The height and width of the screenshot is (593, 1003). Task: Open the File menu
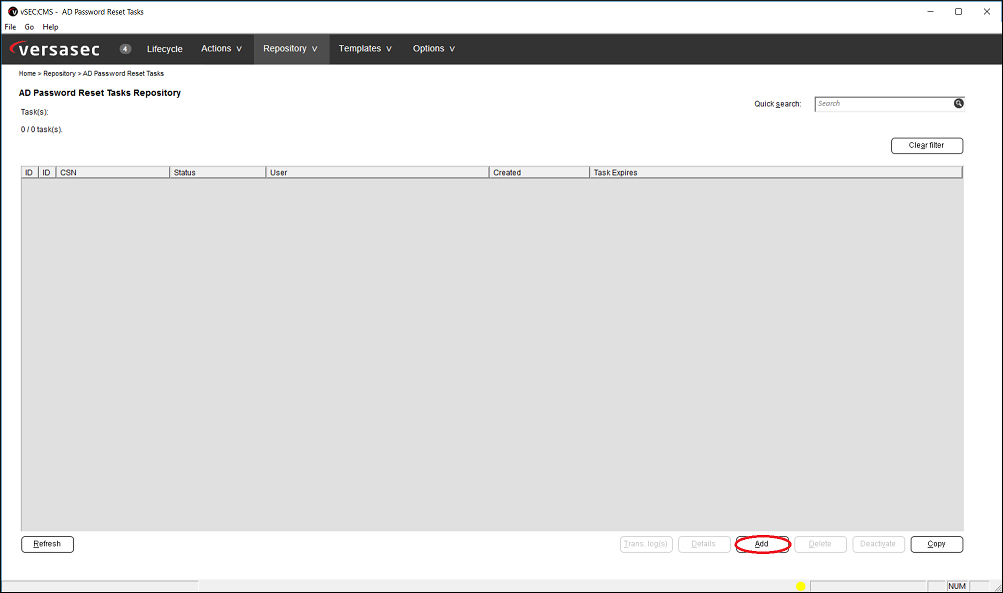10,27
